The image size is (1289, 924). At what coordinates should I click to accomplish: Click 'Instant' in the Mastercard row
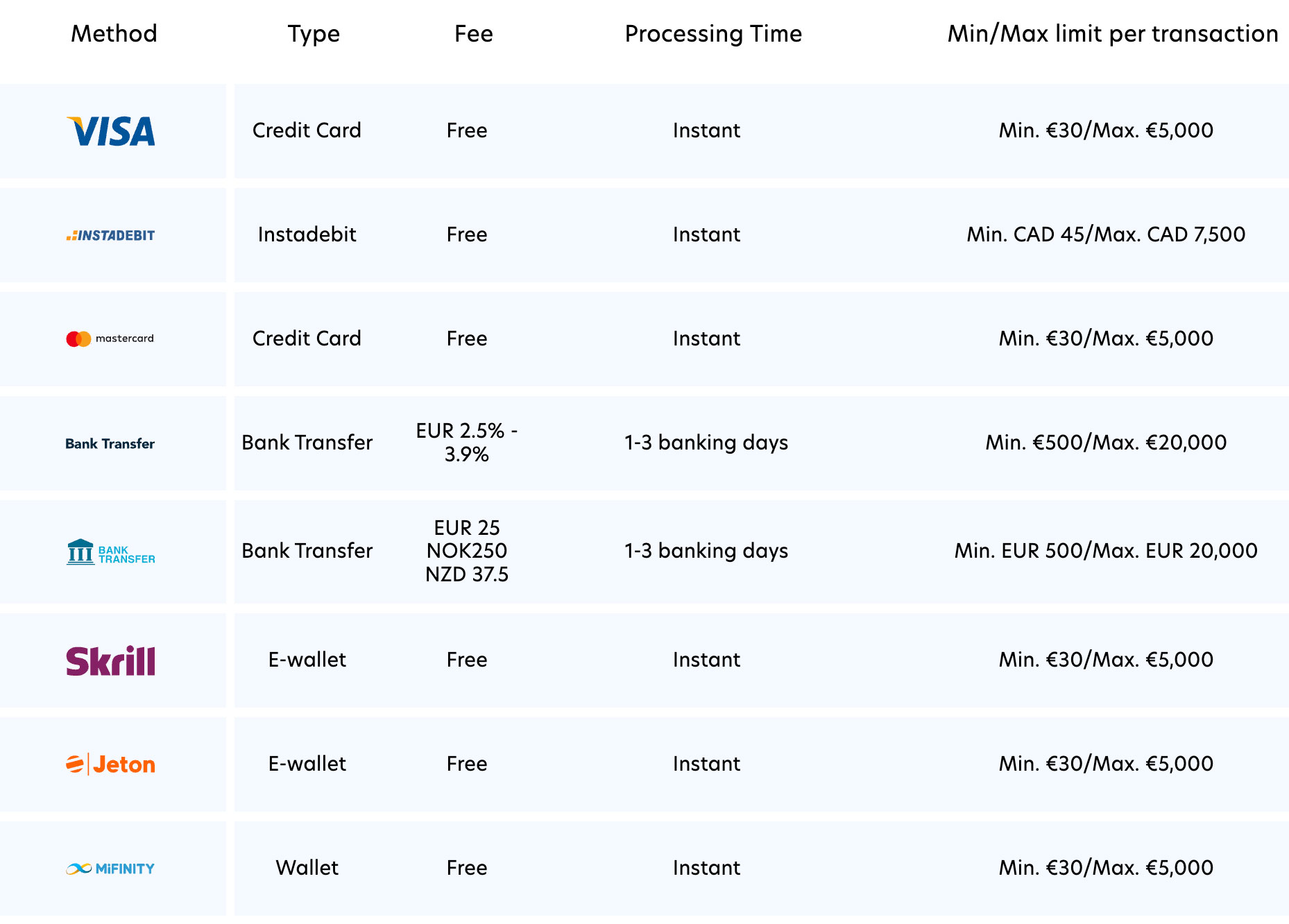pos(706,339)
